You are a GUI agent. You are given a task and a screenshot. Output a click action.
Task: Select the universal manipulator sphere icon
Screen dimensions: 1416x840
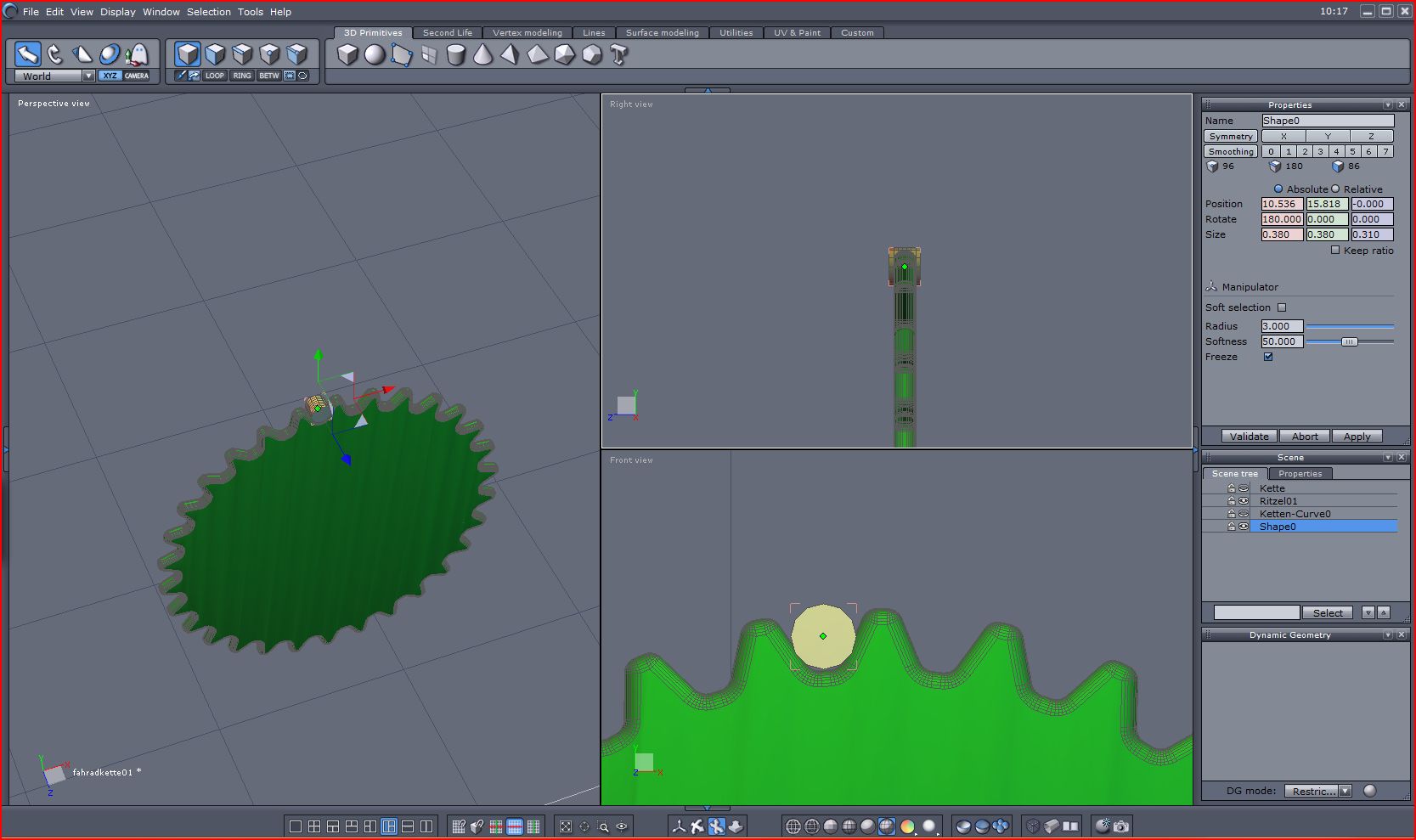coord(110,54)
